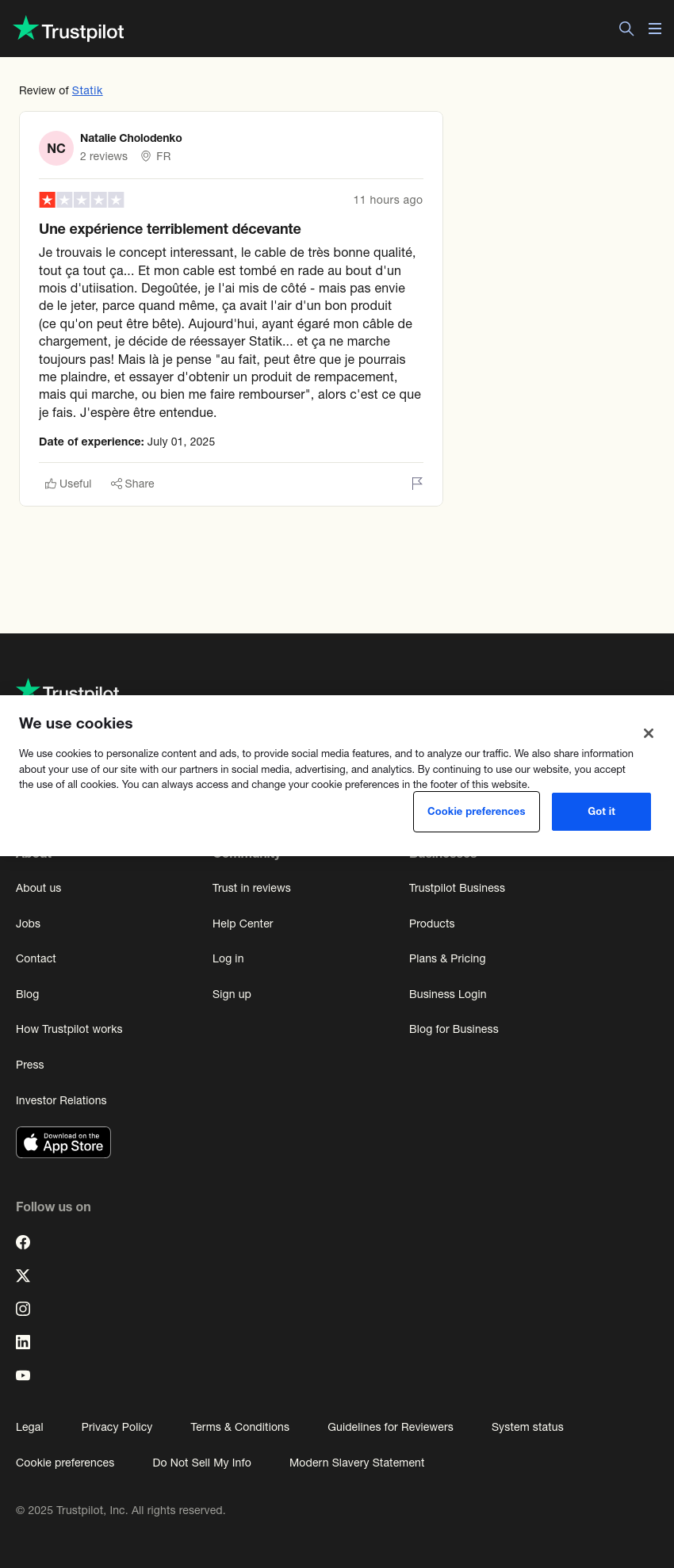Viewport: 674px width, 1568px height.
Task: Open Trustpilot's Instagram icon
Action: (x=23, y=1309)
